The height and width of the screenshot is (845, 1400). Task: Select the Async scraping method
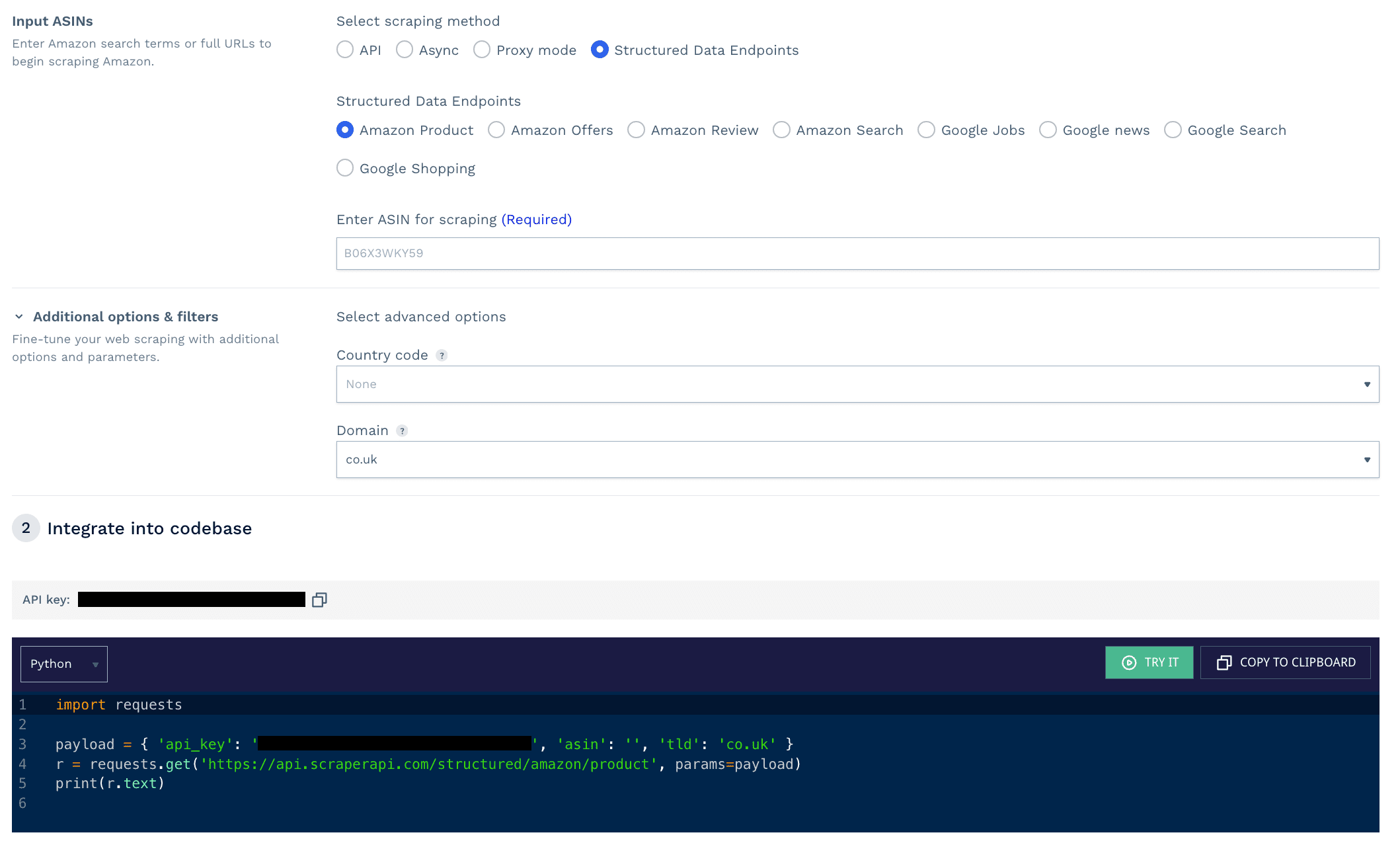(405, 50)
